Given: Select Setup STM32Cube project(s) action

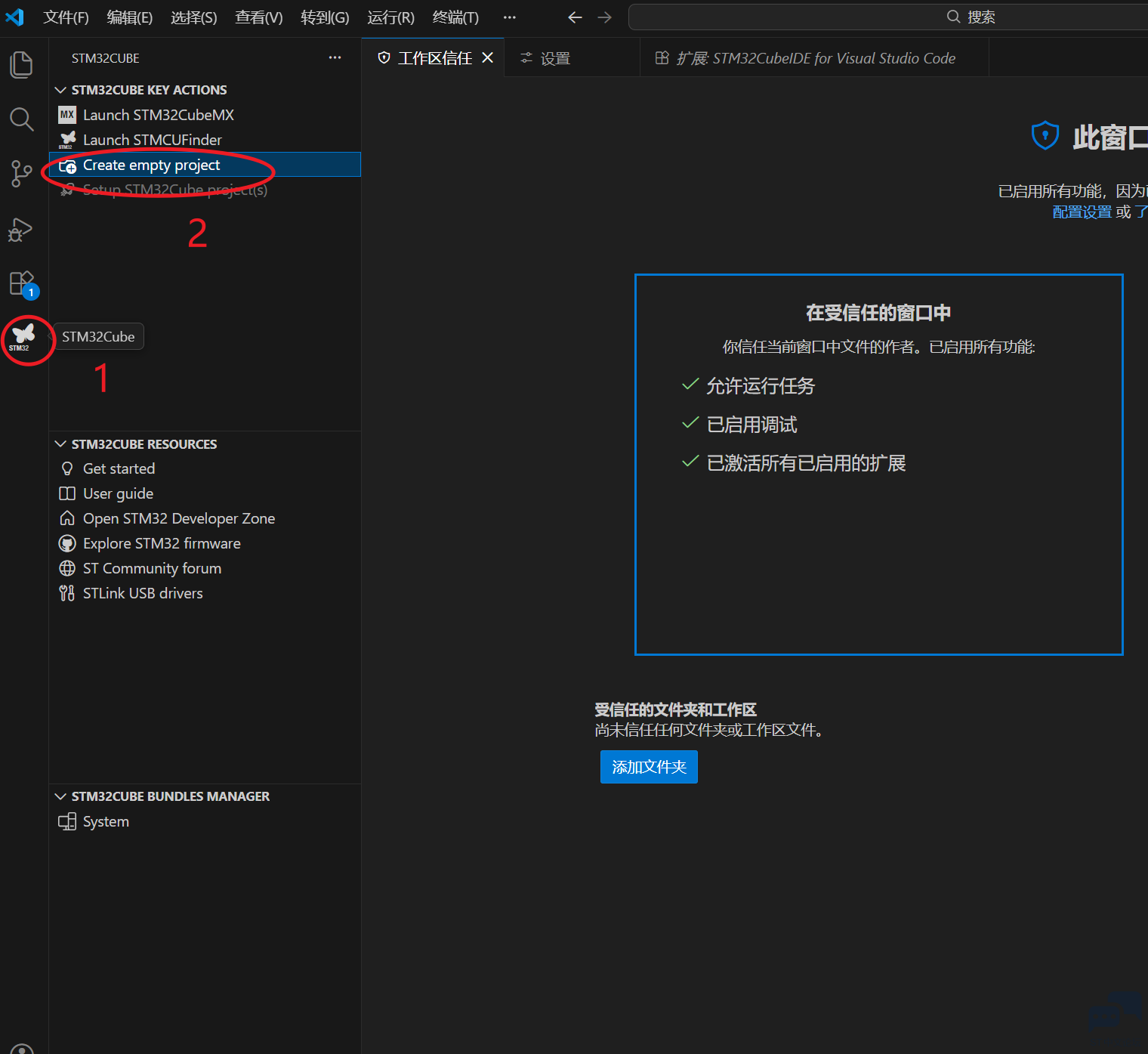Looking at the screenshot, I should (x=205, y=190).
